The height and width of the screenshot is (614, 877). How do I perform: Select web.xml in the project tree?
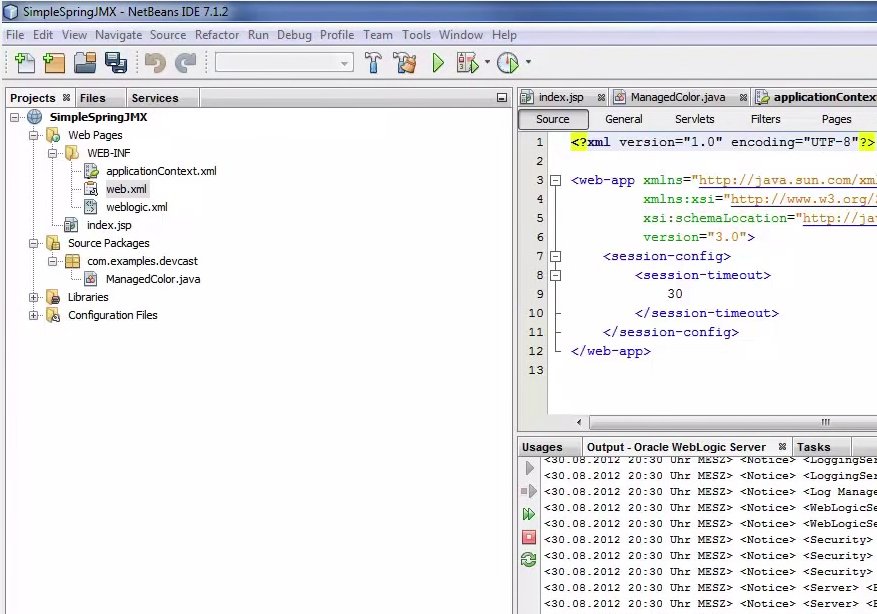tap(126, 189)
